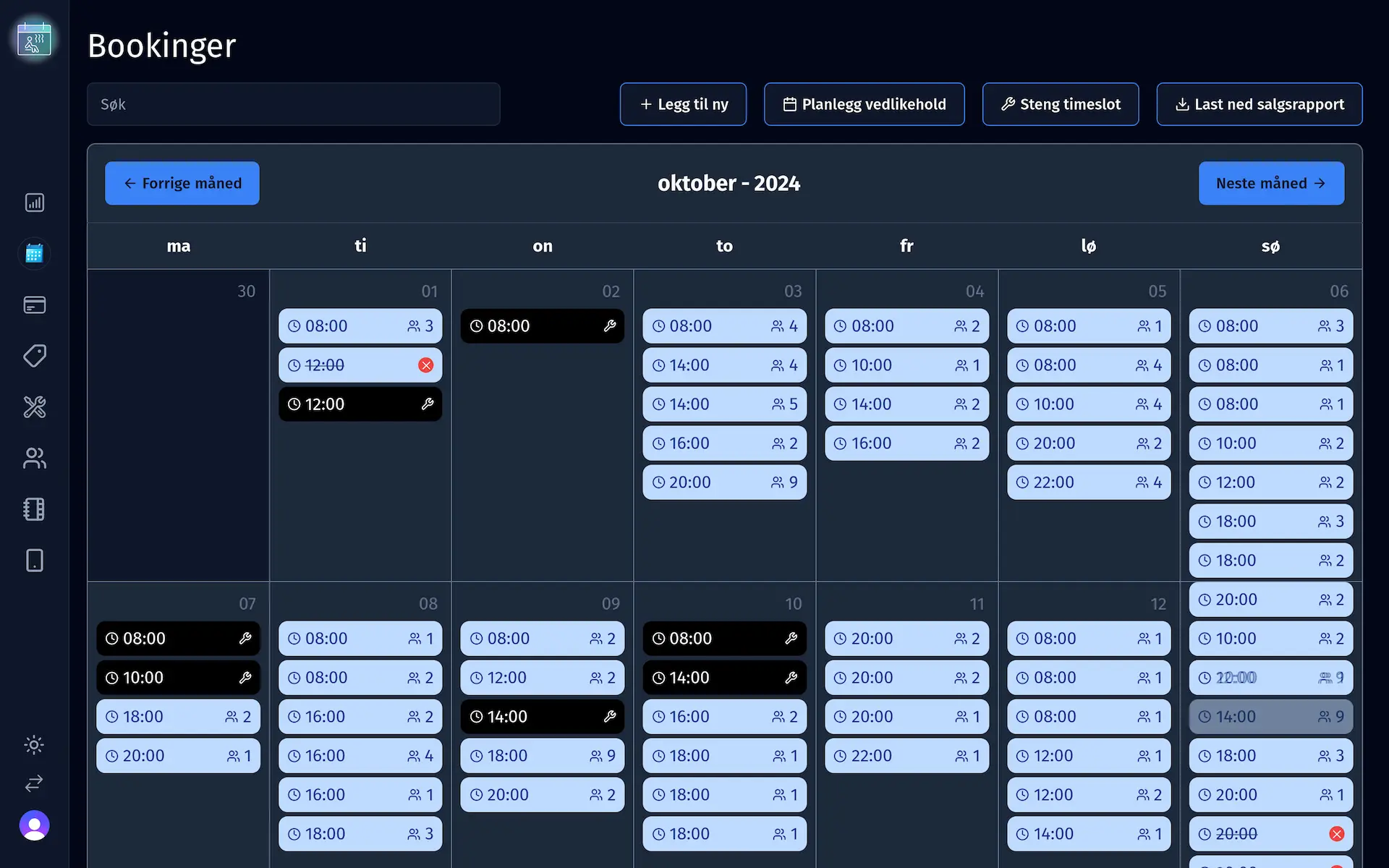Navigate to Forrige måned (September)

(x=182, y=183)
